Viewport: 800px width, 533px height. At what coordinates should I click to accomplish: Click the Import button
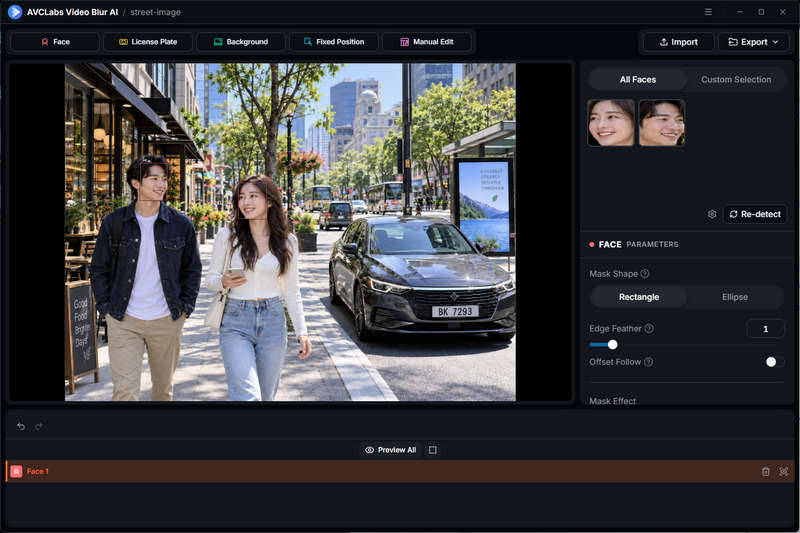click(679, 42)
